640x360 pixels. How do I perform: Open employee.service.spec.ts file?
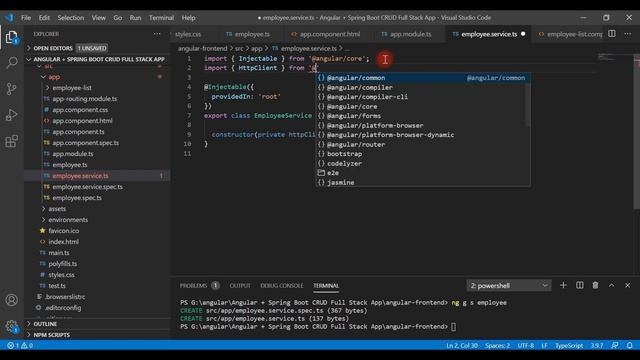click(x=87, y=187)
